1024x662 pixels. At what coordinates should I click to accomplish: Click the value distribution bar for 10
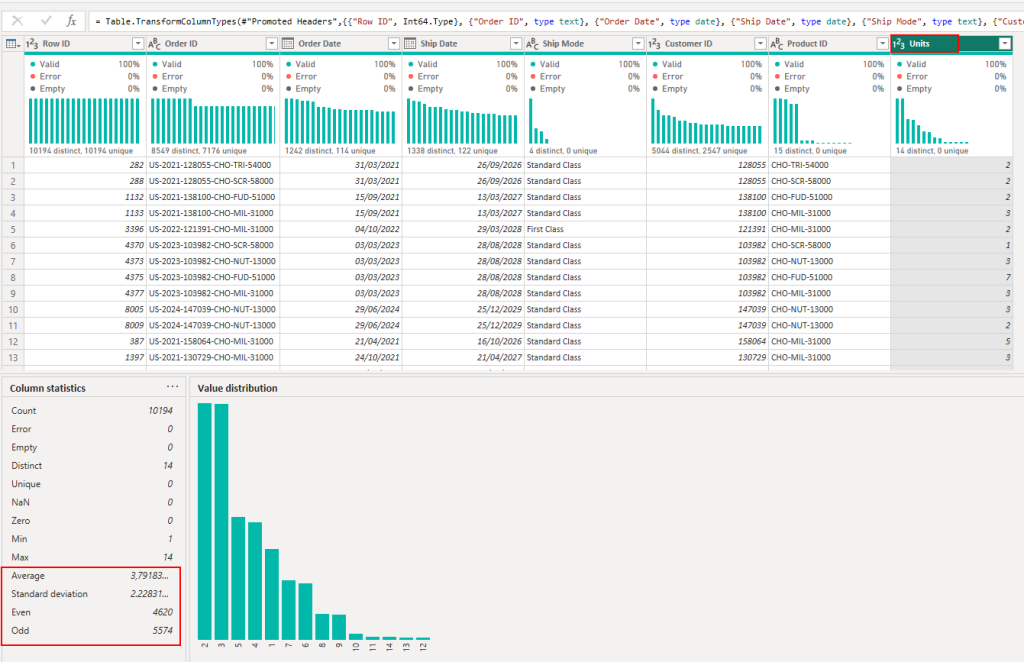click(355, 637)
